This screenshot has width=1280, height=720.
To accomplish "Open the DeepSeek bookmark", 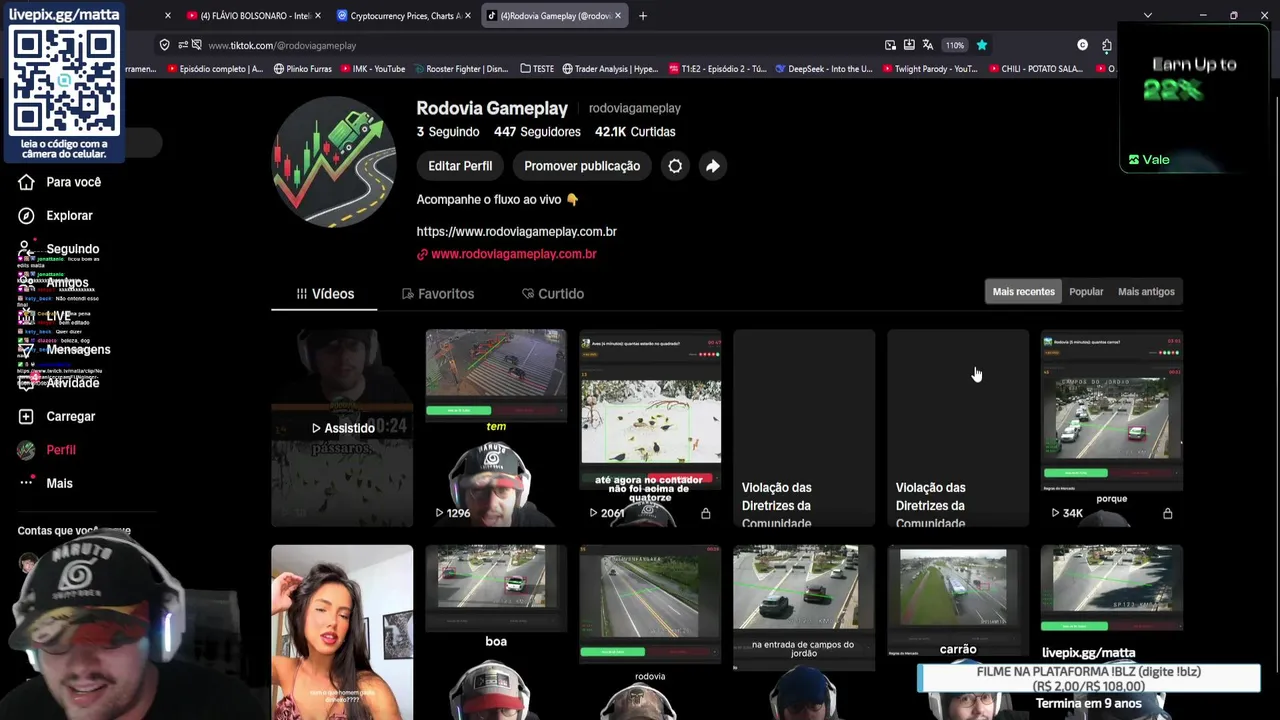I will tap(824, 69).
